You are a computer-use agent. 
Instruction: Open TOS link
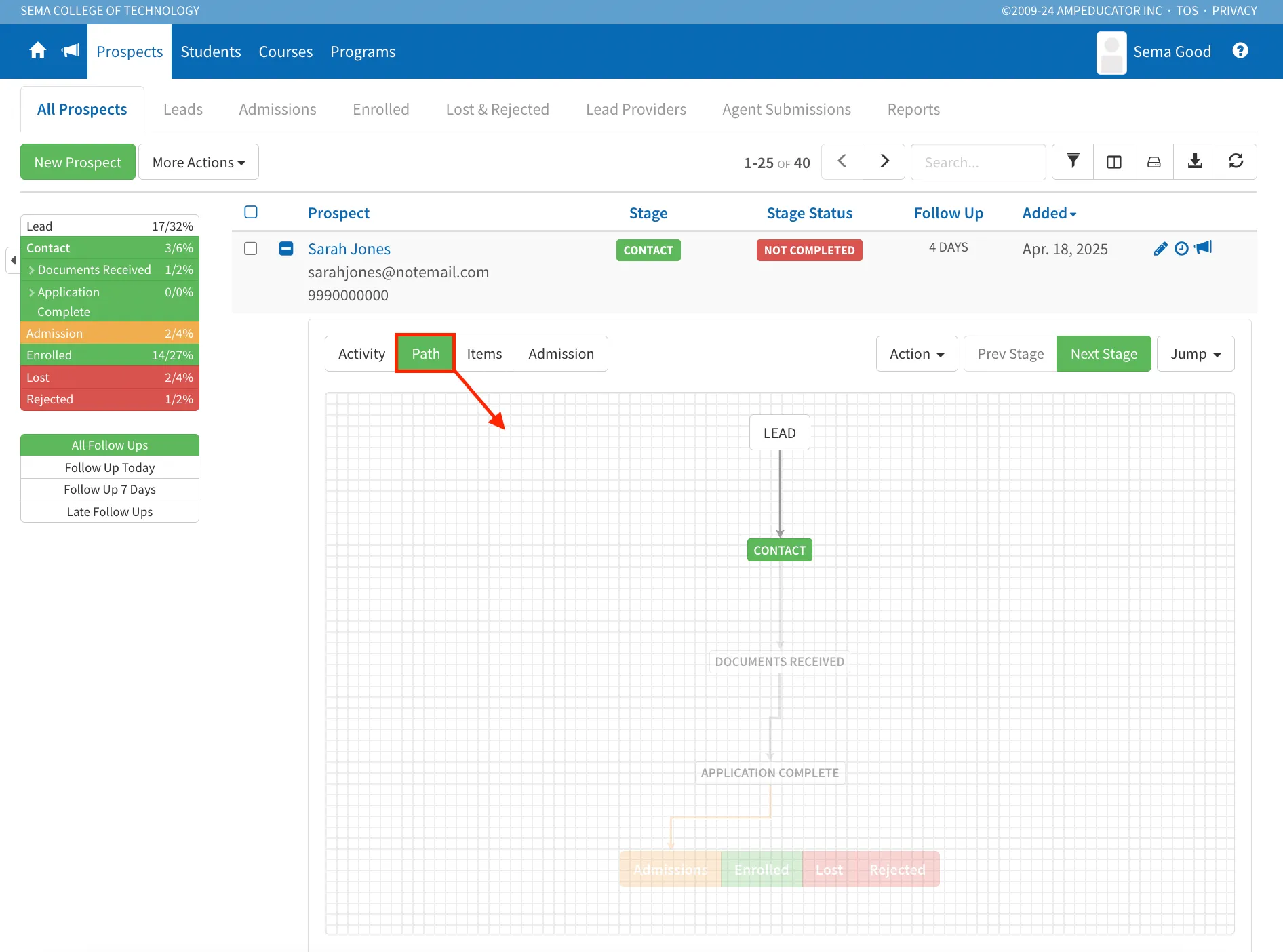coord(1187,11)
